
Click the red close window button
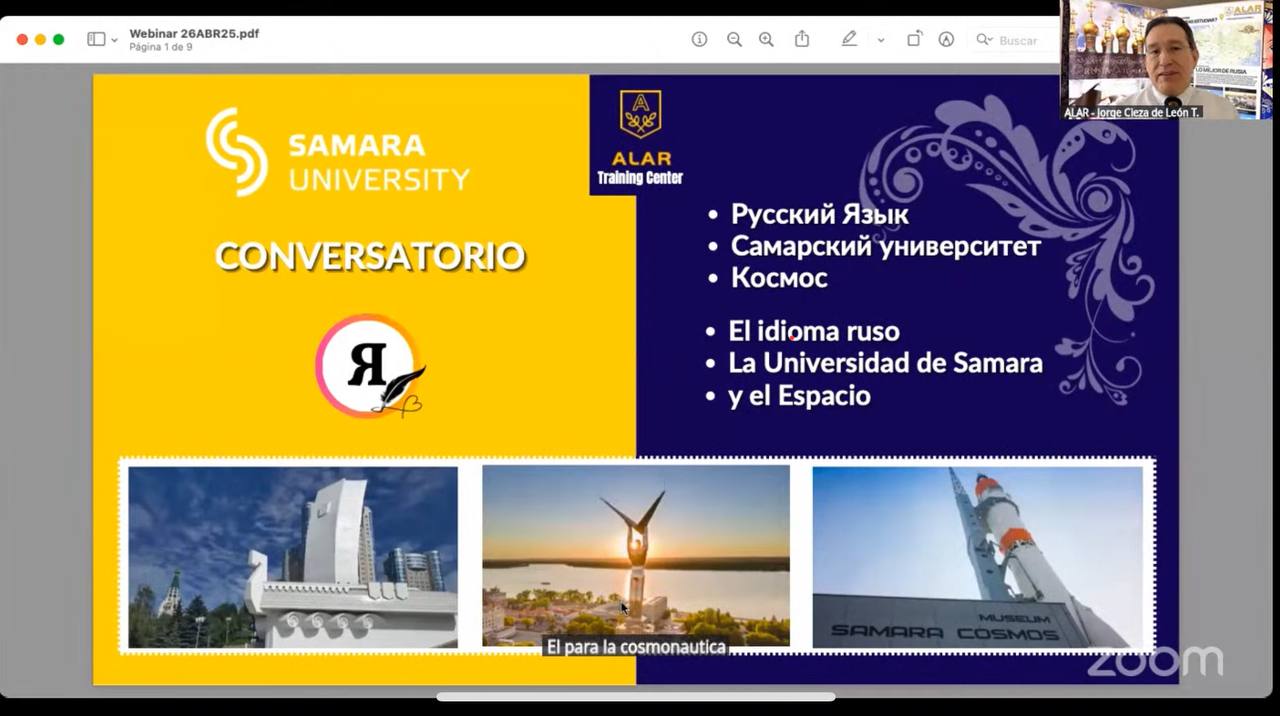pos(22,39)
